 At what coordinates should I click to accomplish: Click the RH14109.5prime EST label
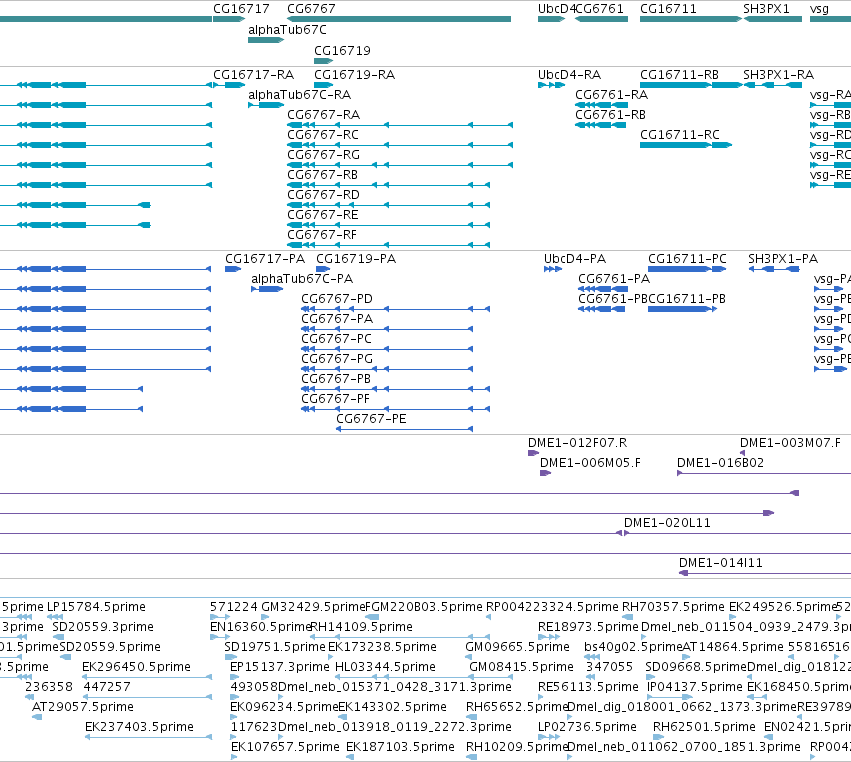361,627
